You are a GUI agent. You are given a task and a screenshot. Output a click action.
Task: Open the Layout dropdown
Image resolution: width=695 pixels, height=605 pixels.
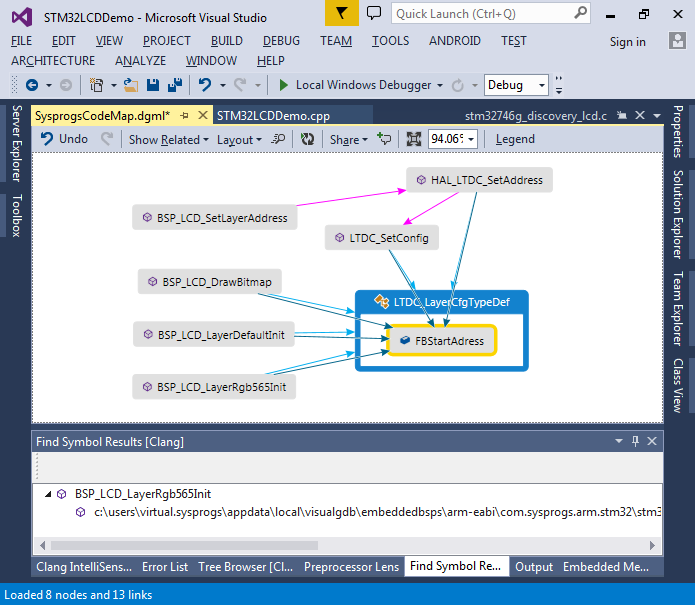239,140
